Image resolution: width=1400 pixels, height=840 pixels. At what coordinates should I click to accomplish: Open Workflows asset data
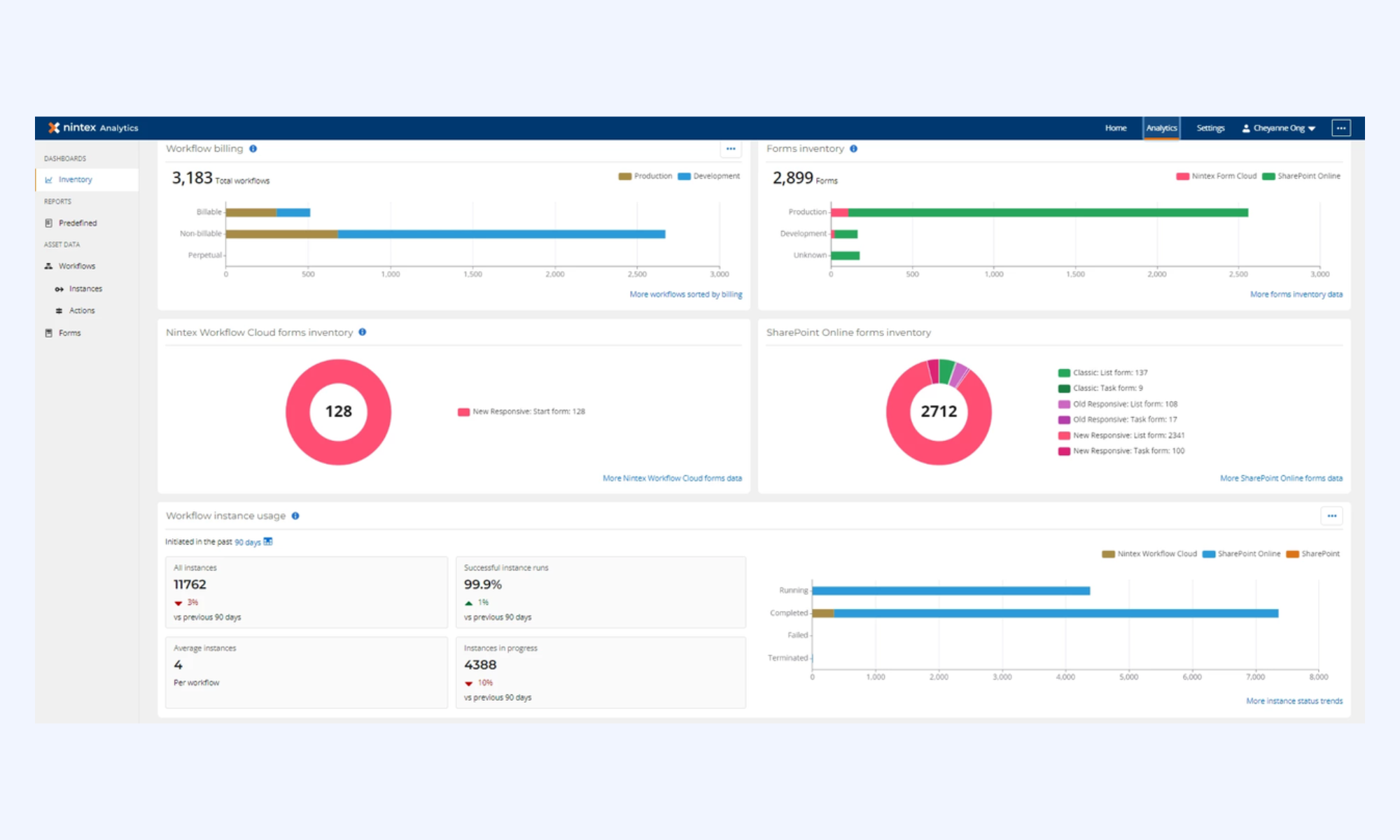point(77,266)
